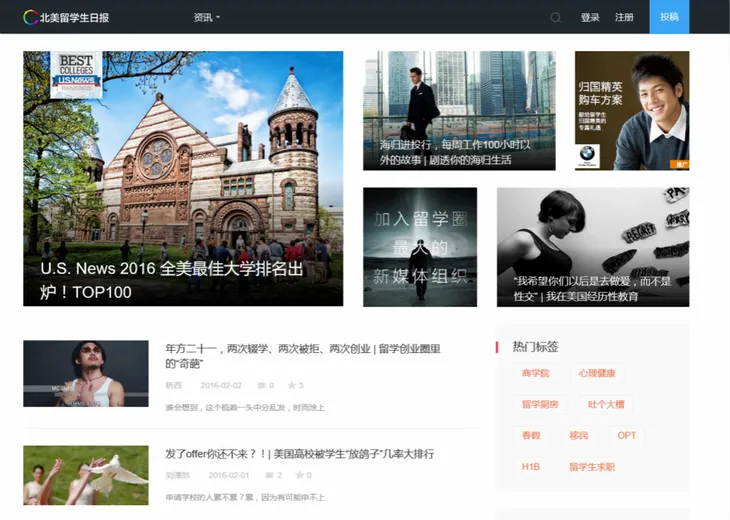This screenshot has width=730, height=520.
Task: Click star icon on 发了offer article
Action: click(298, 475)
